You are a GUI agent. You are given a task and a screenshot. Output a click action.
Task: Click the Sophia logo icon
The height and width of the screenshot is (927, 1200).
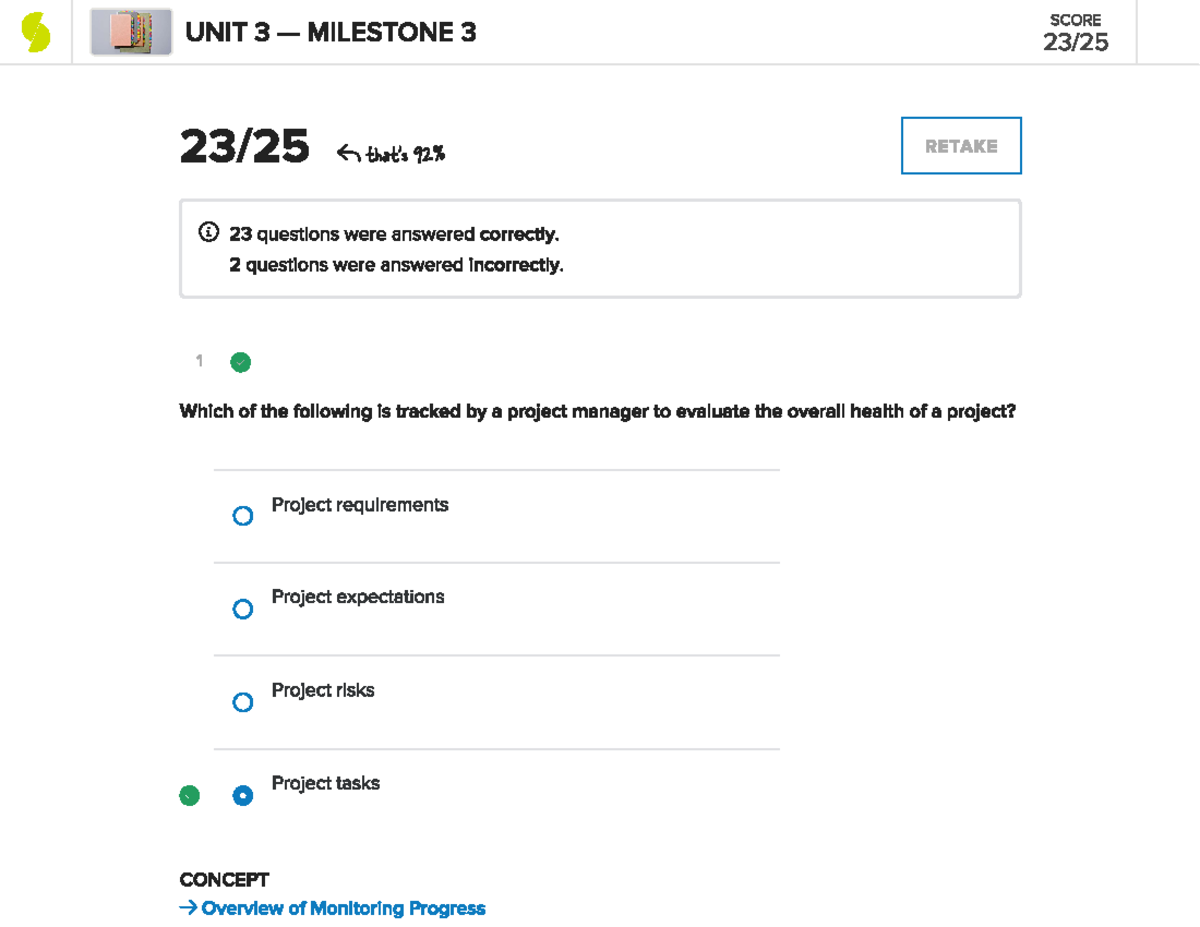[x=33, y=30]
